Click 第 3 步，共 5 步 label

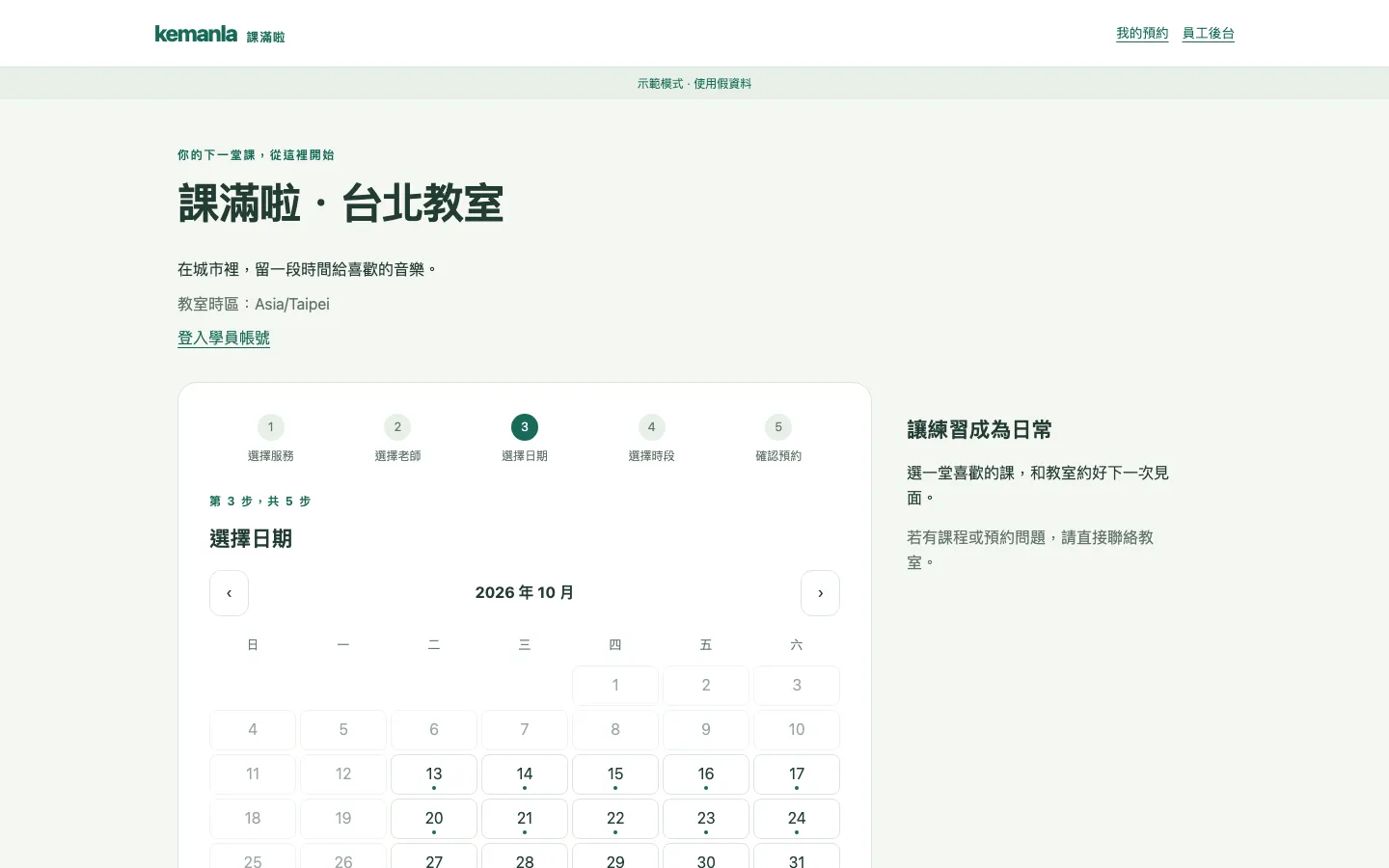(x=260, y=502)
